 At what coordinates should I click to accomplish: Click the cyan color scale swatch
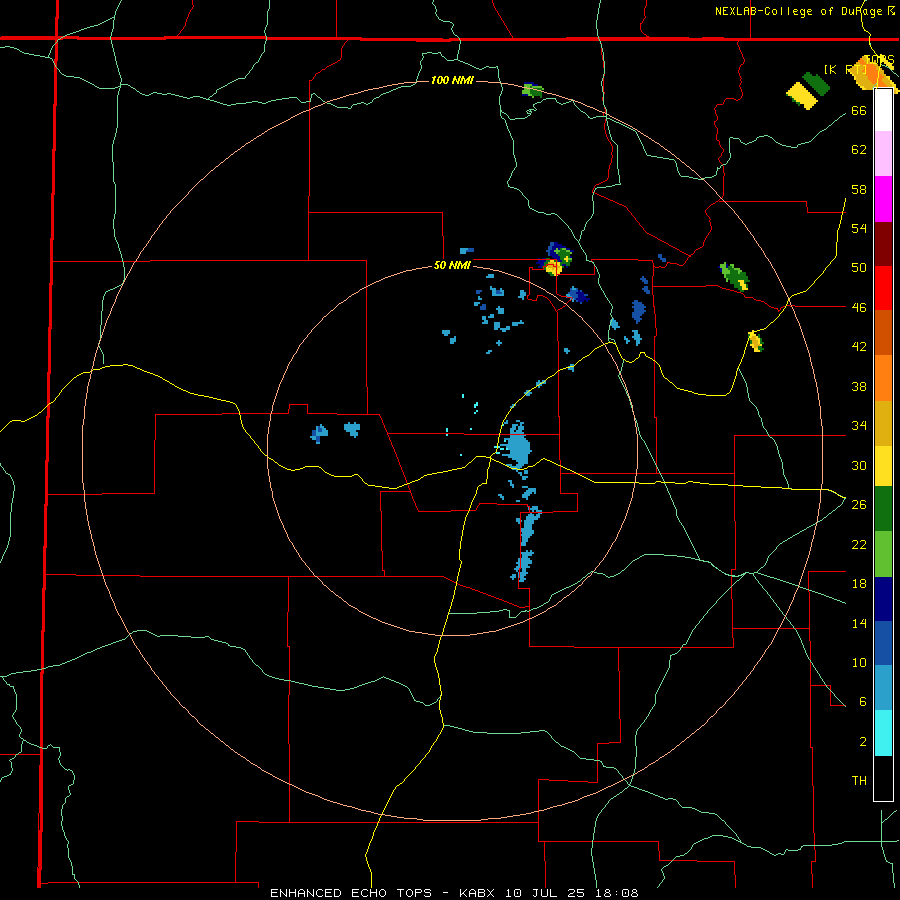tap(883, 733)
